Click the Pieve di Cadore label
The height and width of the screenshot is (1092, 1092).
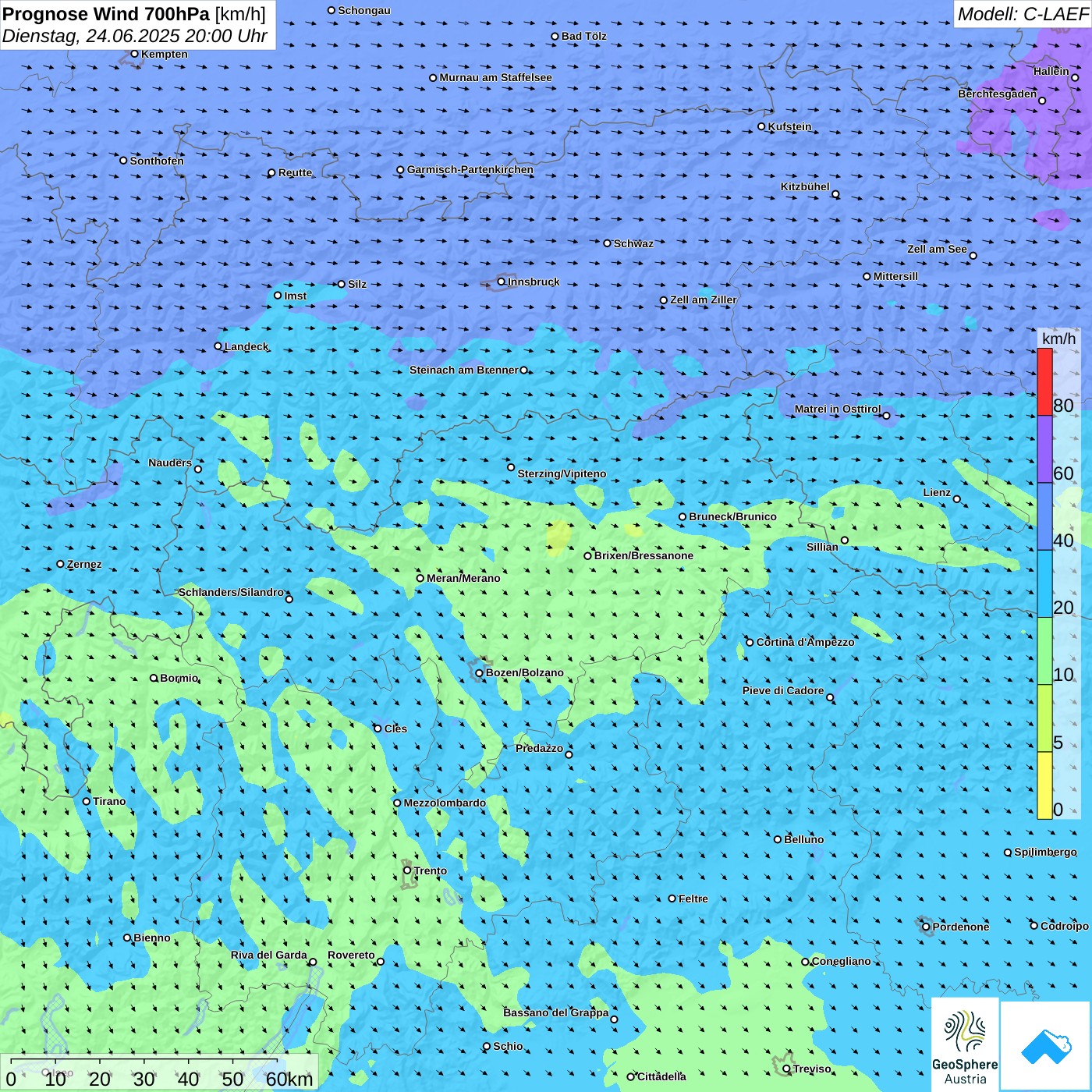pyautogui.click(x=783, y=690)
